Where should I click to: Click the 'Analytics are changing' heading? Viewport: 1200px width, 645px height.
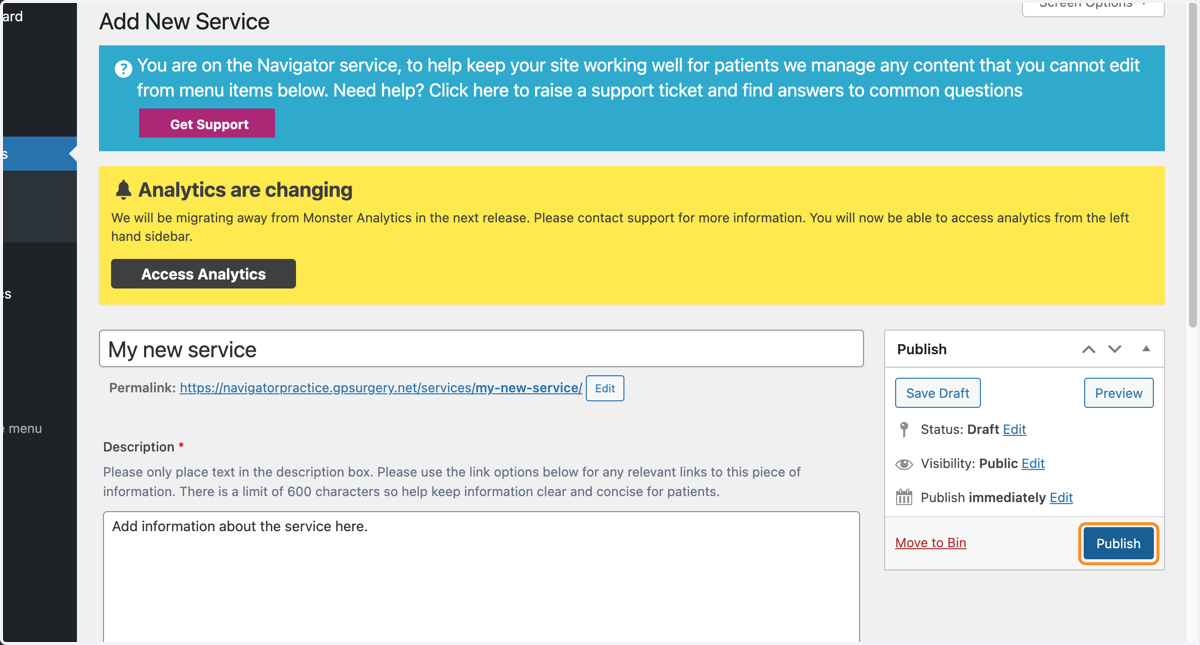(245, 189)
